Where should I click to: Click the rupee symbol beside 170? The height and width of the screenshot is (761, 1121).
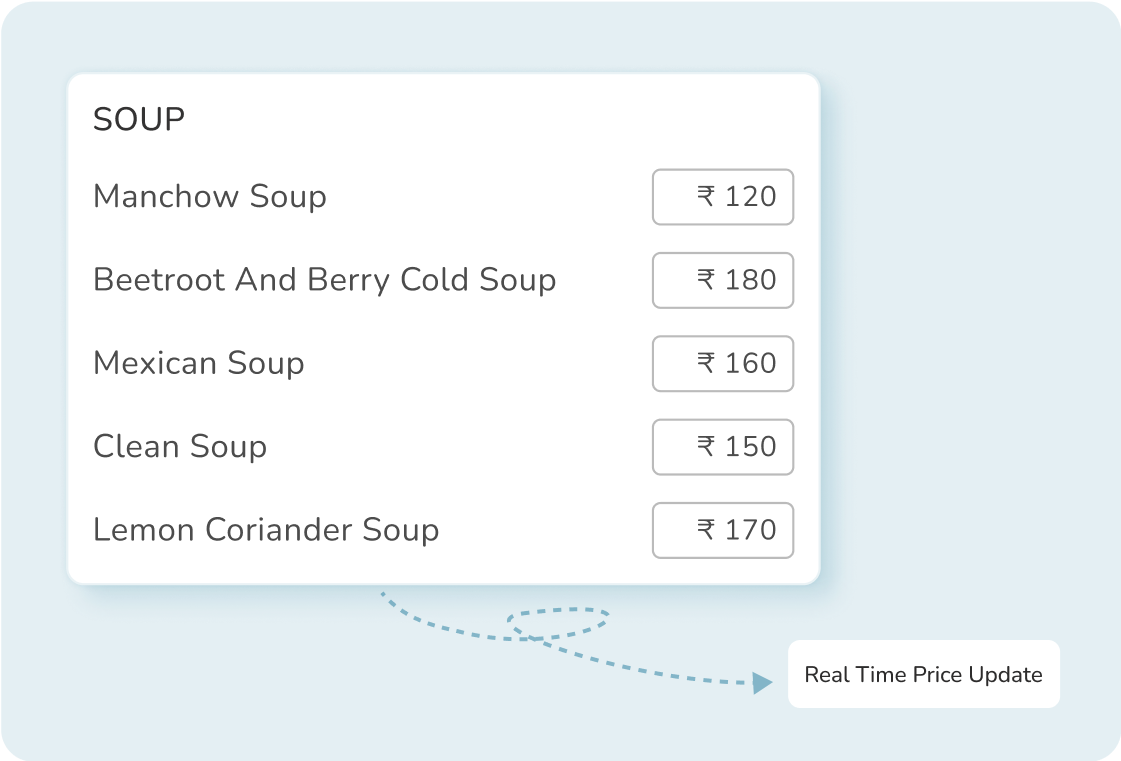(x=706, y=530)
